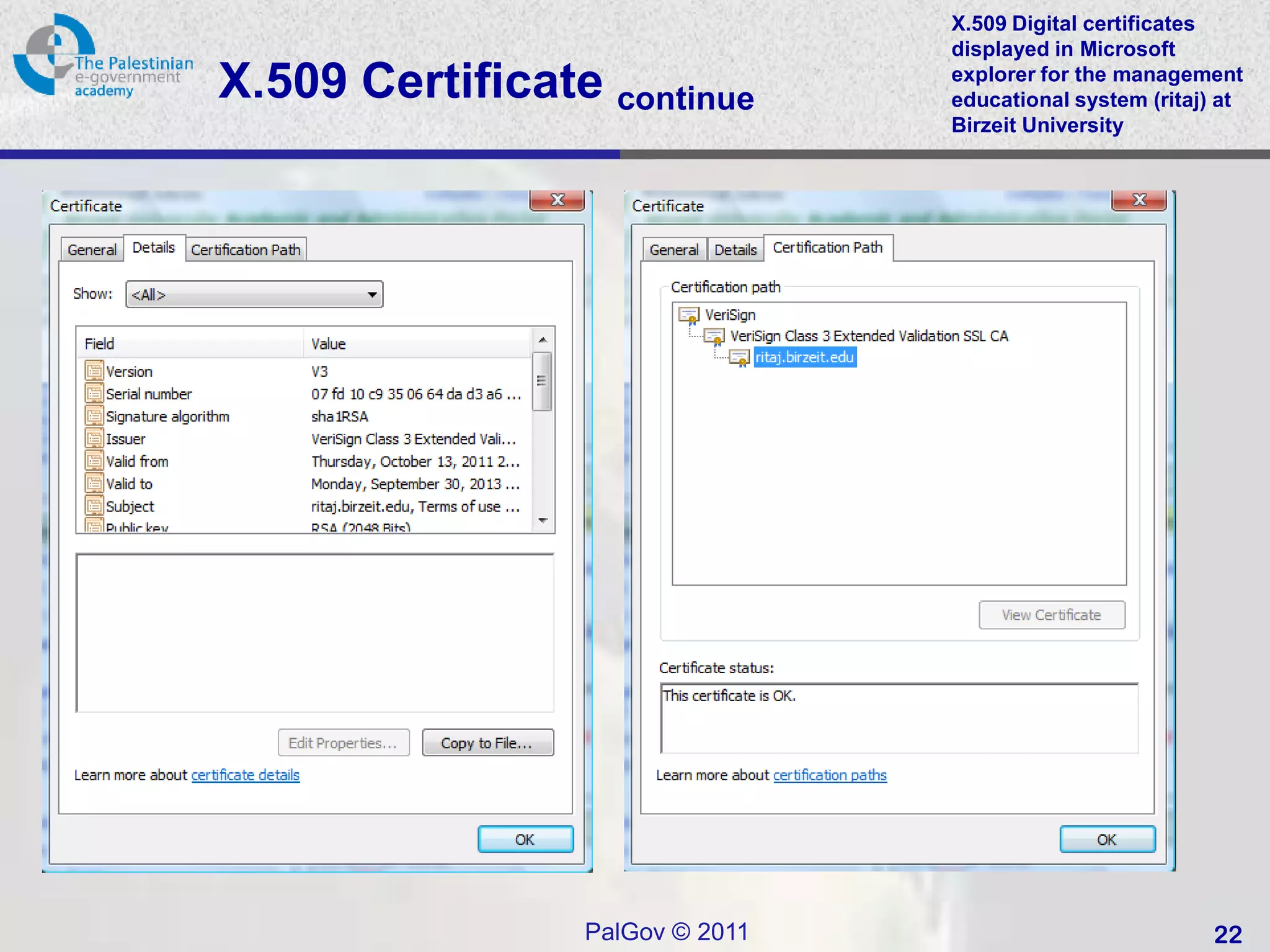Click the field list scrollbar thumb

pyautogui.click(x=543, y=381)
